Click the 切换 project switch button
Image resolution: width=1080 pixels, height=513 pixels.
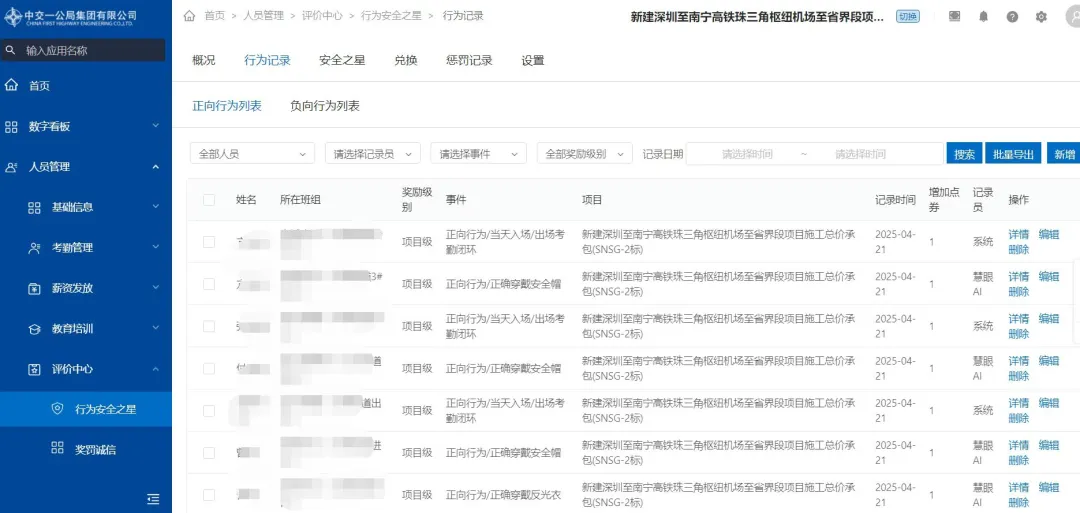(x=908, y=17)
